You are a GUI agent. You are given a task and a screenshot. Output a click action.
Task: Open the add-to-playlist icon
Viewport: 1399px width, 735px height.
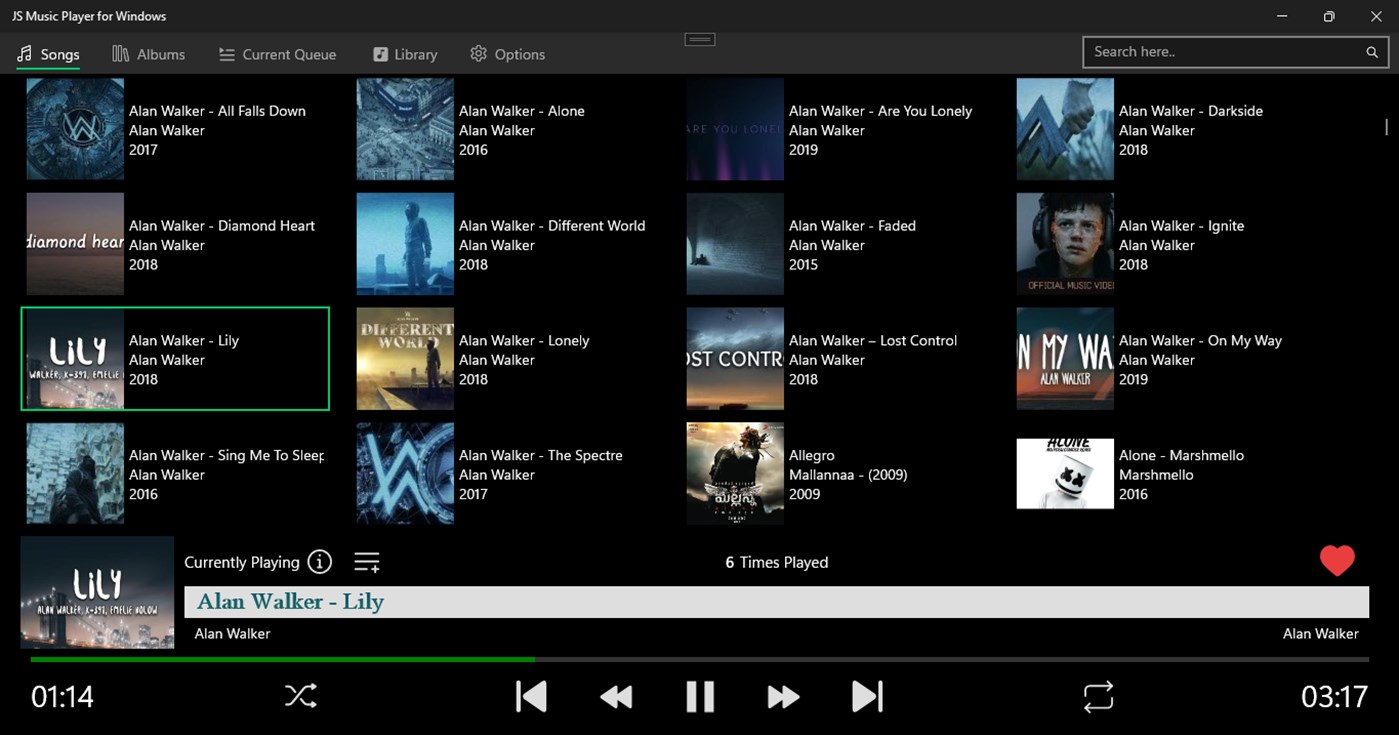click(x=366, y=561)
